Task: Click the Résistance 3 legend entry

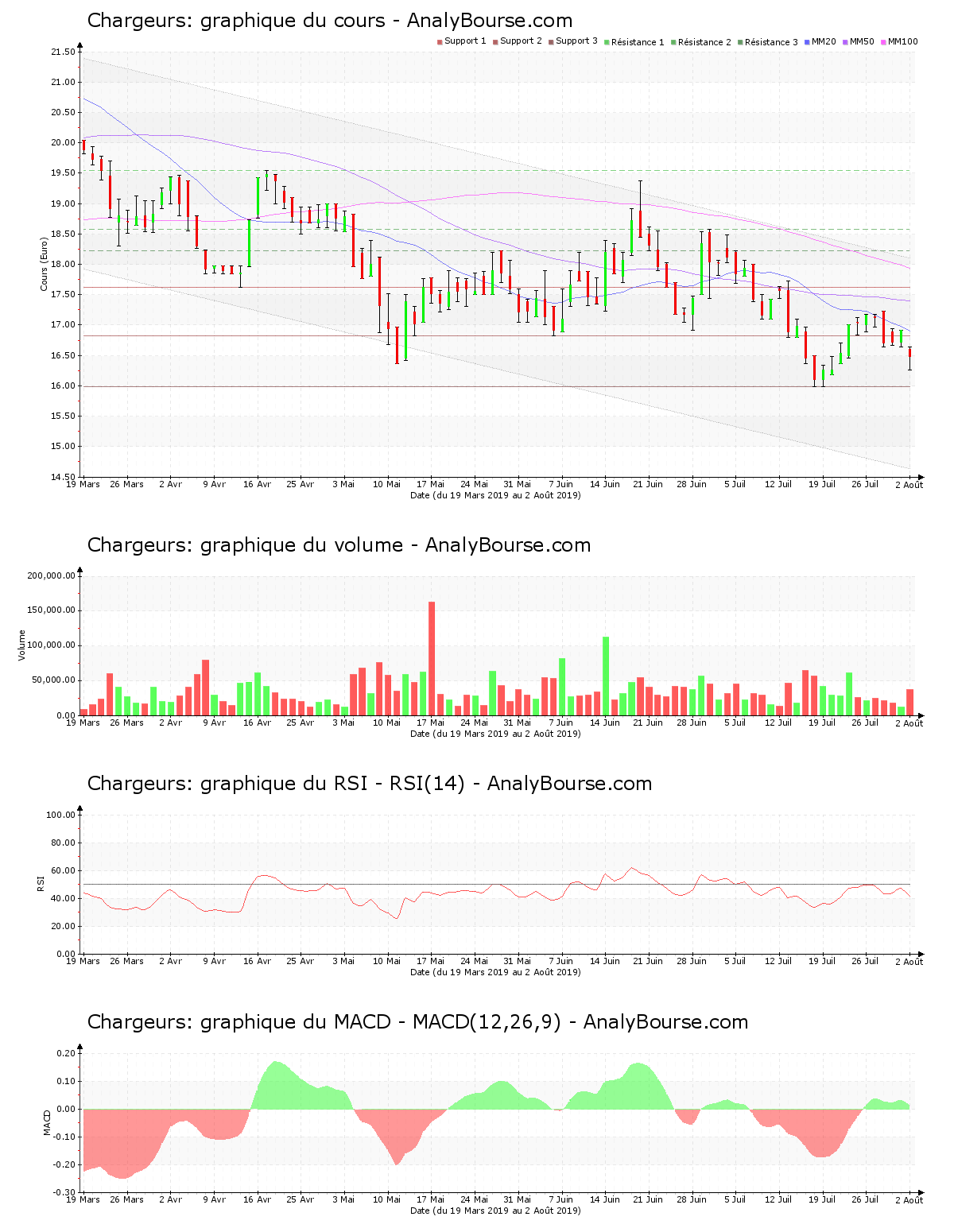Action: [x=768, y=42]
